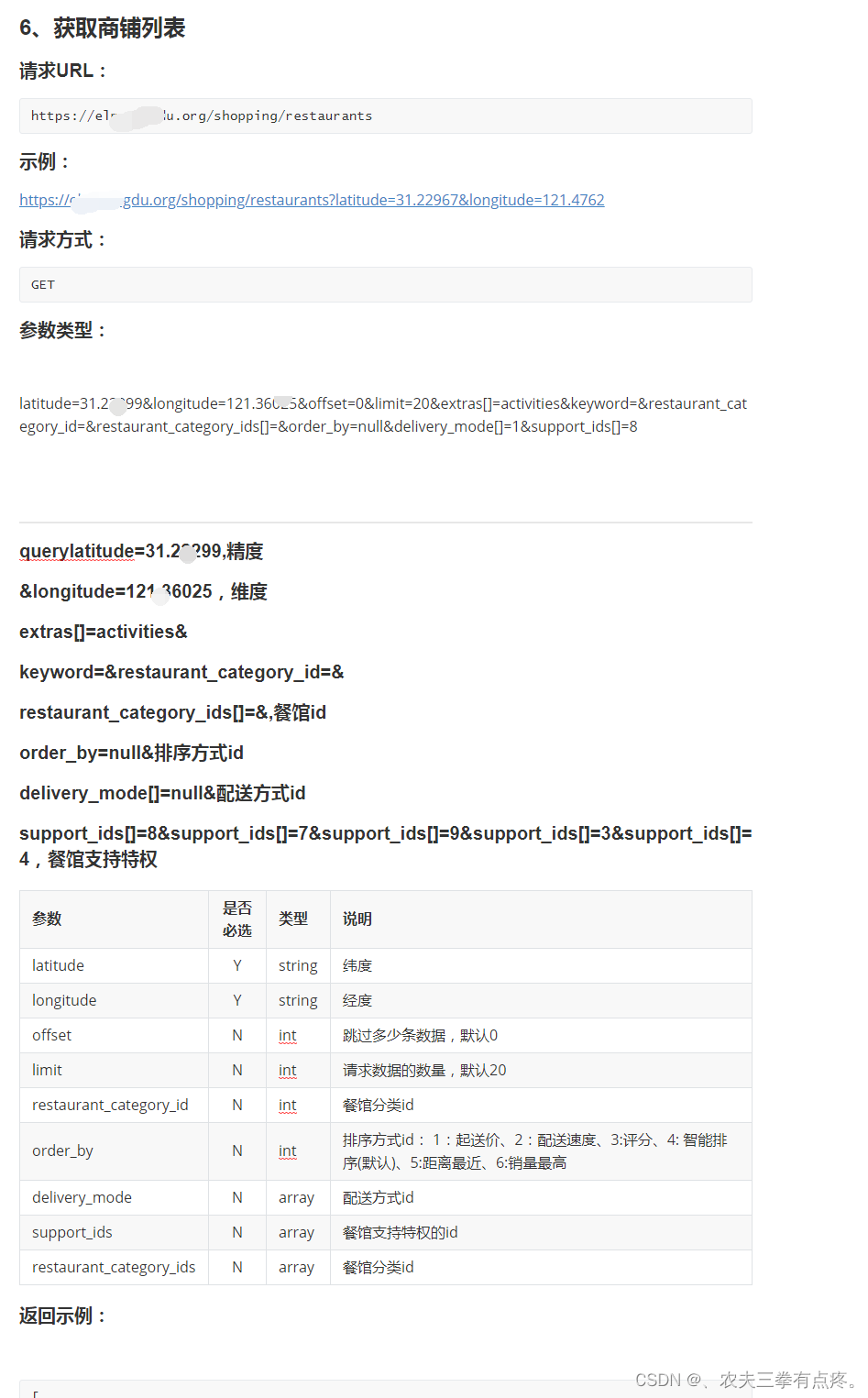Viewport: 868px width, 1398px height.
Task: Open the example restaurants URL link
Action: pyautogui.click(x=312, y=200)
